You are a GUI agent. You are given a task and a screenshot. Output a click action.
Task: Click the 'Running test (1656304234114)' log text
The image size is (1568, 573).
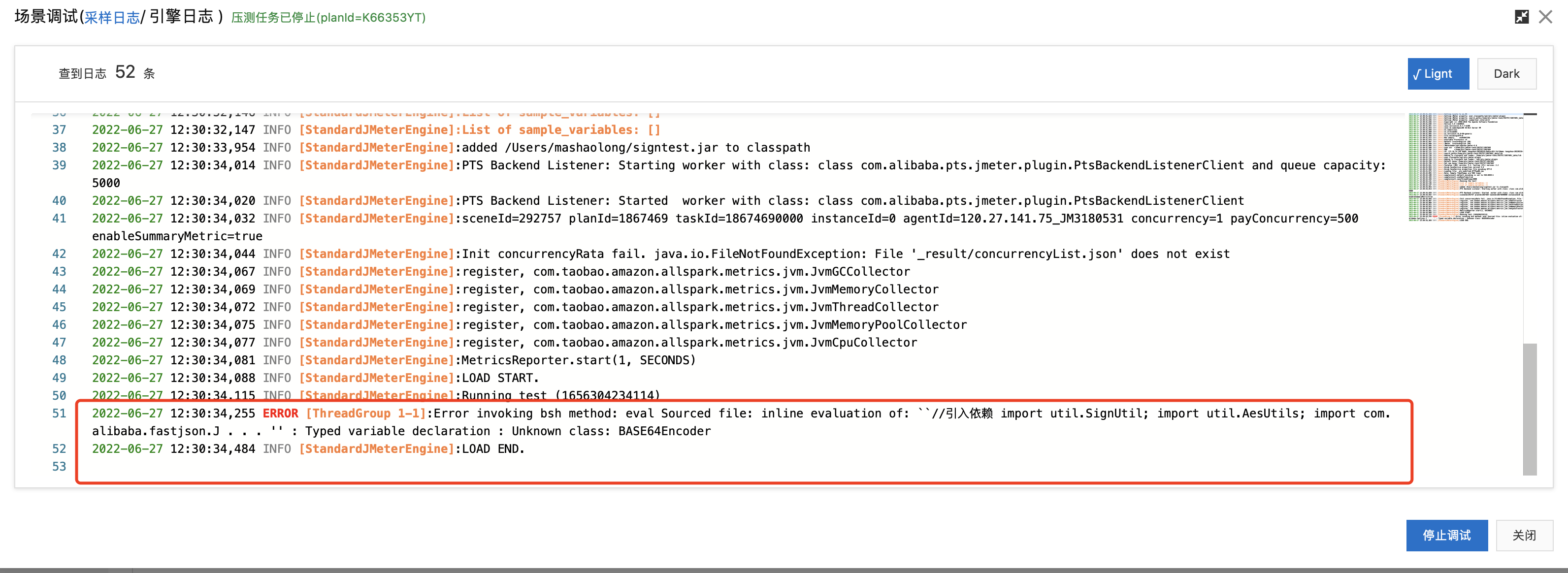coord(560,395)
